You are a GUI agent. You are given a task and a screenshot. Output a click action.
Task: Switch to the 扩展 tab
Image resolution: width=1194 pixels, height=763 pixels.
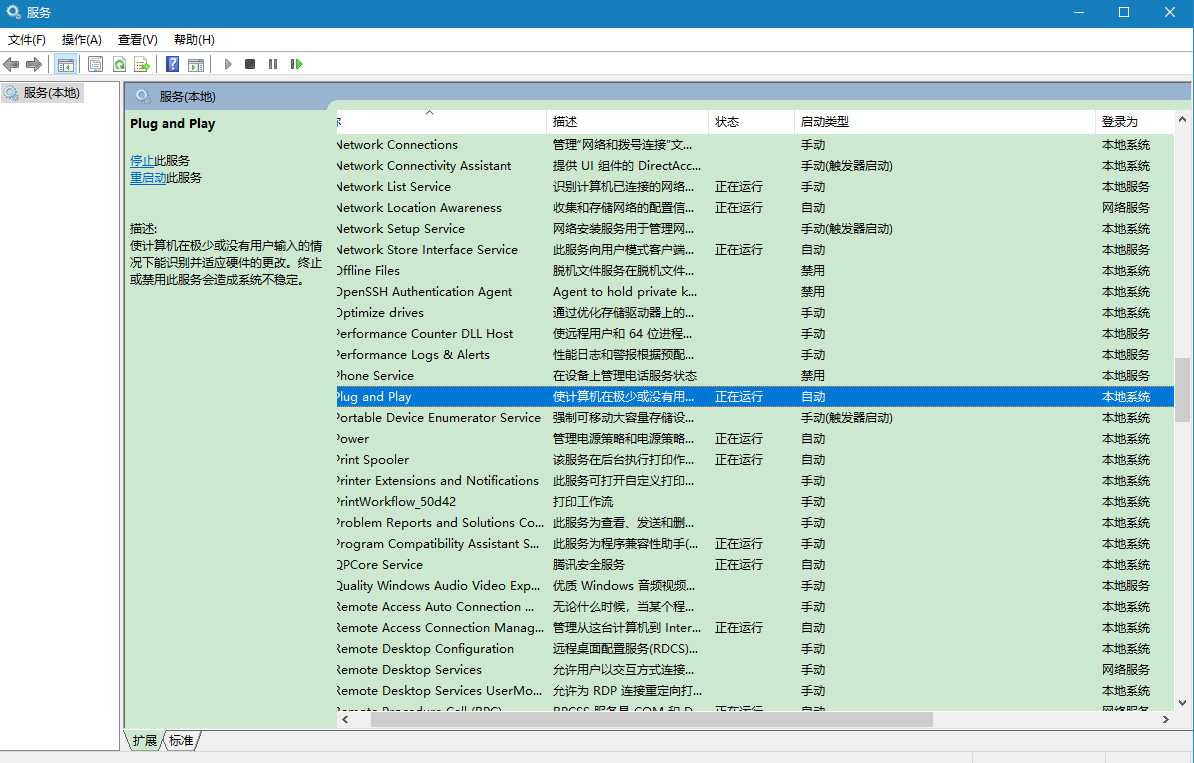[145, 740]
